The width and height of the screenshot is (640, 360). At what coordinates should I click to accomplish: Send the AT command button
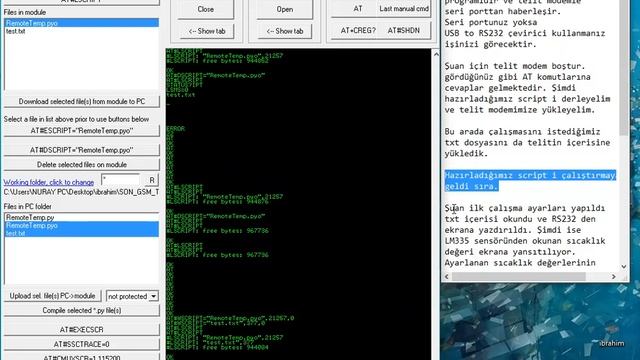coord(358,9)
